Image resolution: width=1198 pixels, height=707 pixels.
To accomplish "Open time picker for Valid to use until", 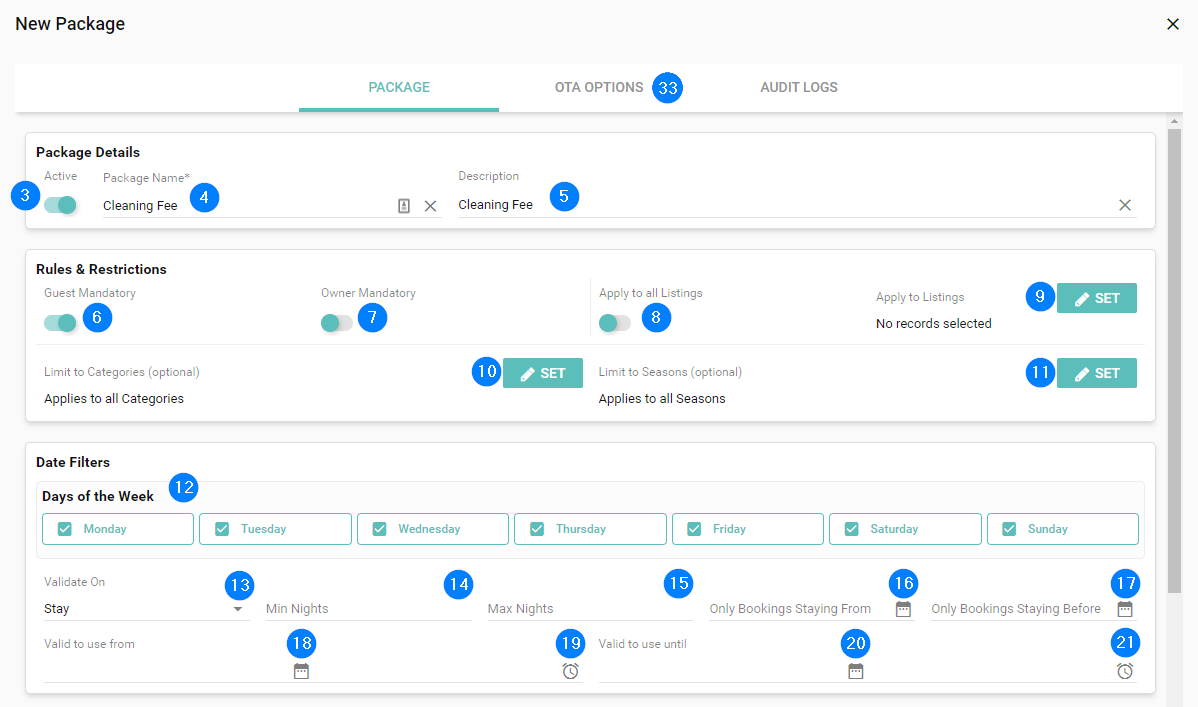I will coord(1125,671).
